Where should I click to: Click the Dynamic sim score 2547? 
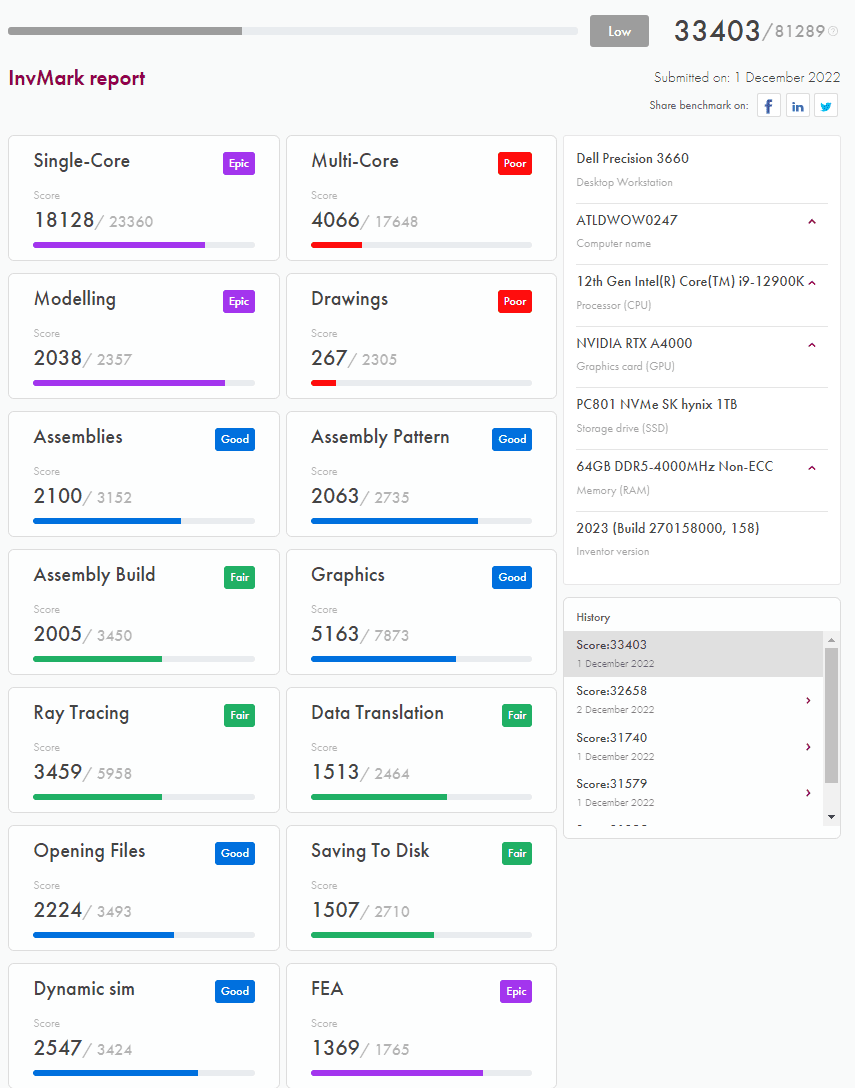58,1048
